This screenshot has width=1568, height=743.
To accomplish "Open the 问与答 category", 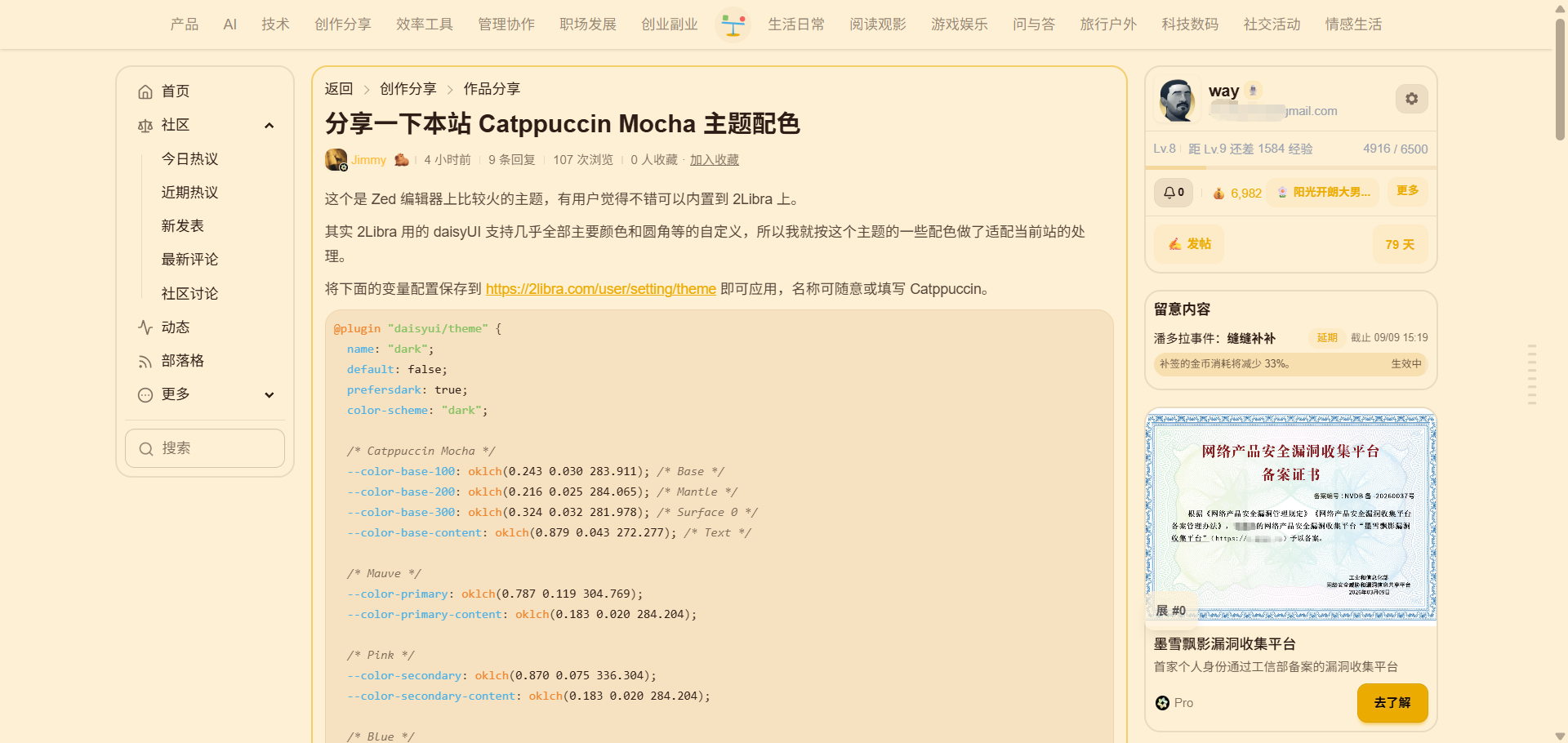I will (1034, 24).
